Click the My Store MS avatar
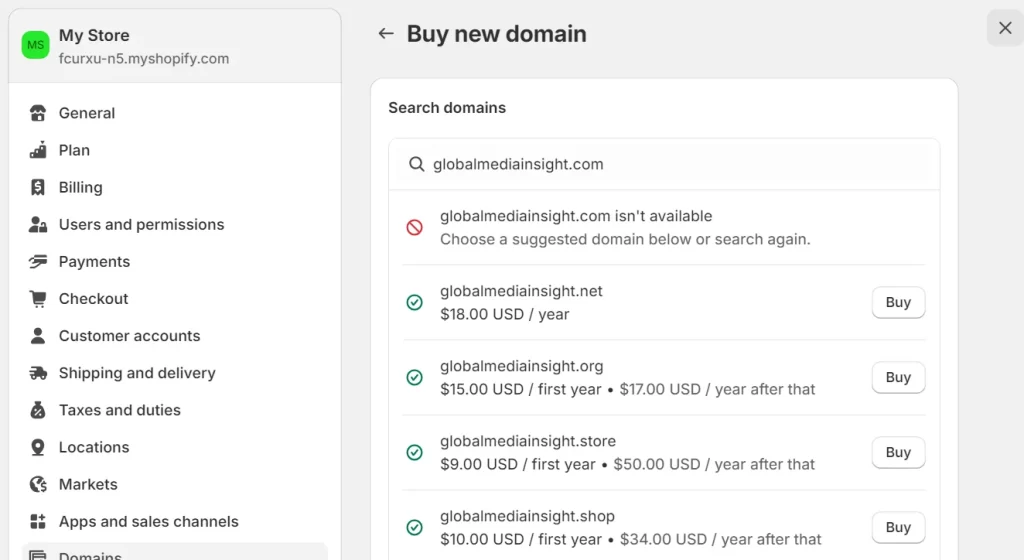 [36, 45]
